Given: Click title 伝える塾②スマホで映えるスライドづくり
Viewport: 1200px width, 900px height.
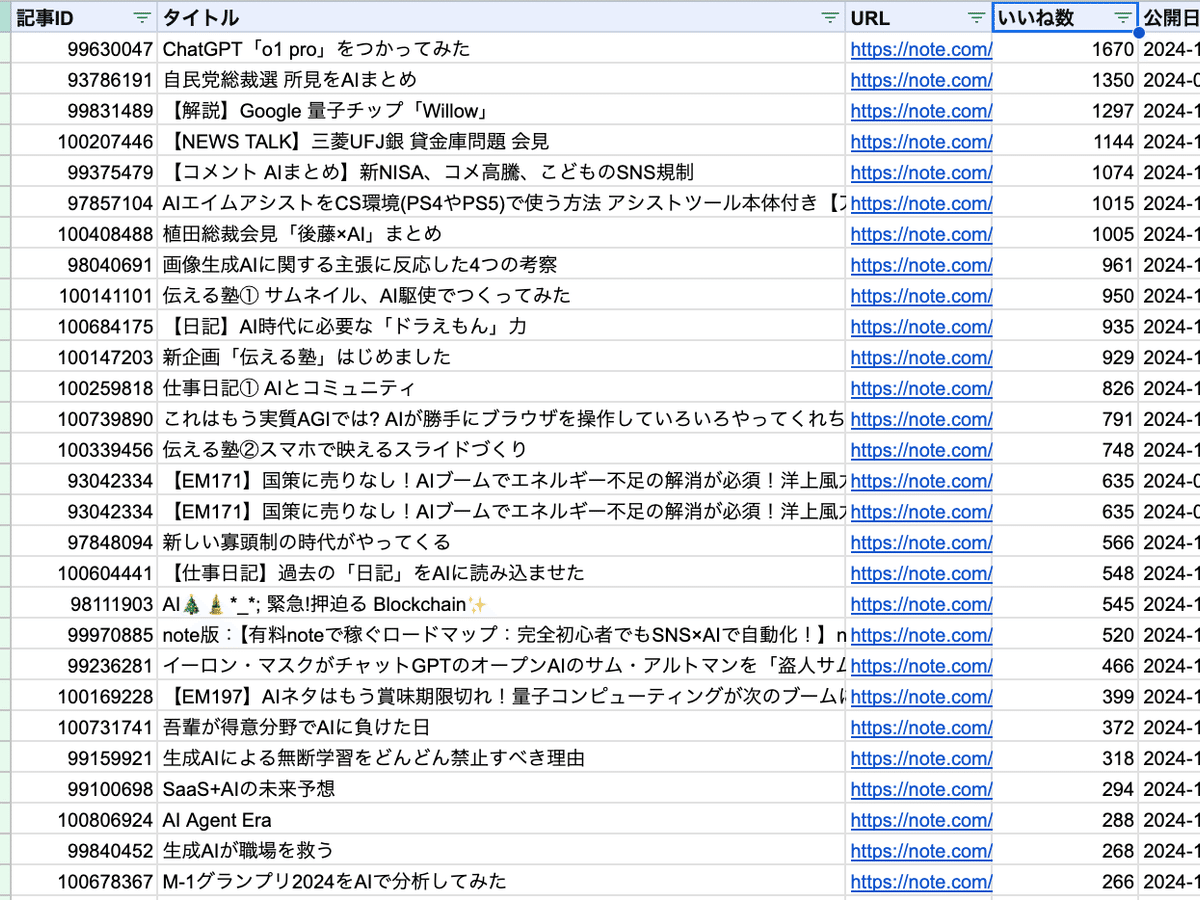Looking at the screenshot, I should pyautogui.click(x=344, y=450).
